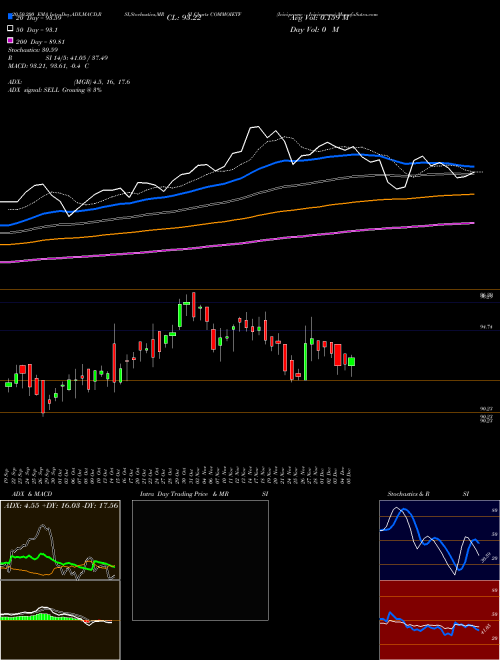
Task: Select the '50 Day = 93.1' legend text
Action: (37, 30)
